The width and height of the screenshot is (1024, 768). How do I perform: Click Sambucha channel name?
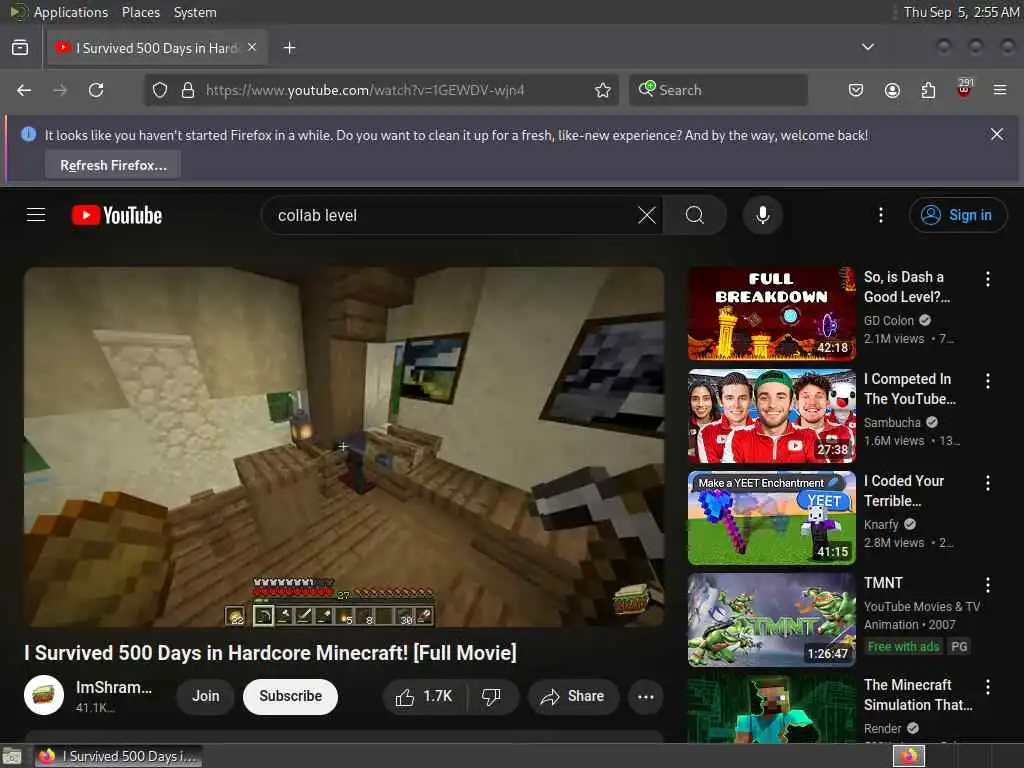(x=892, y=422)
